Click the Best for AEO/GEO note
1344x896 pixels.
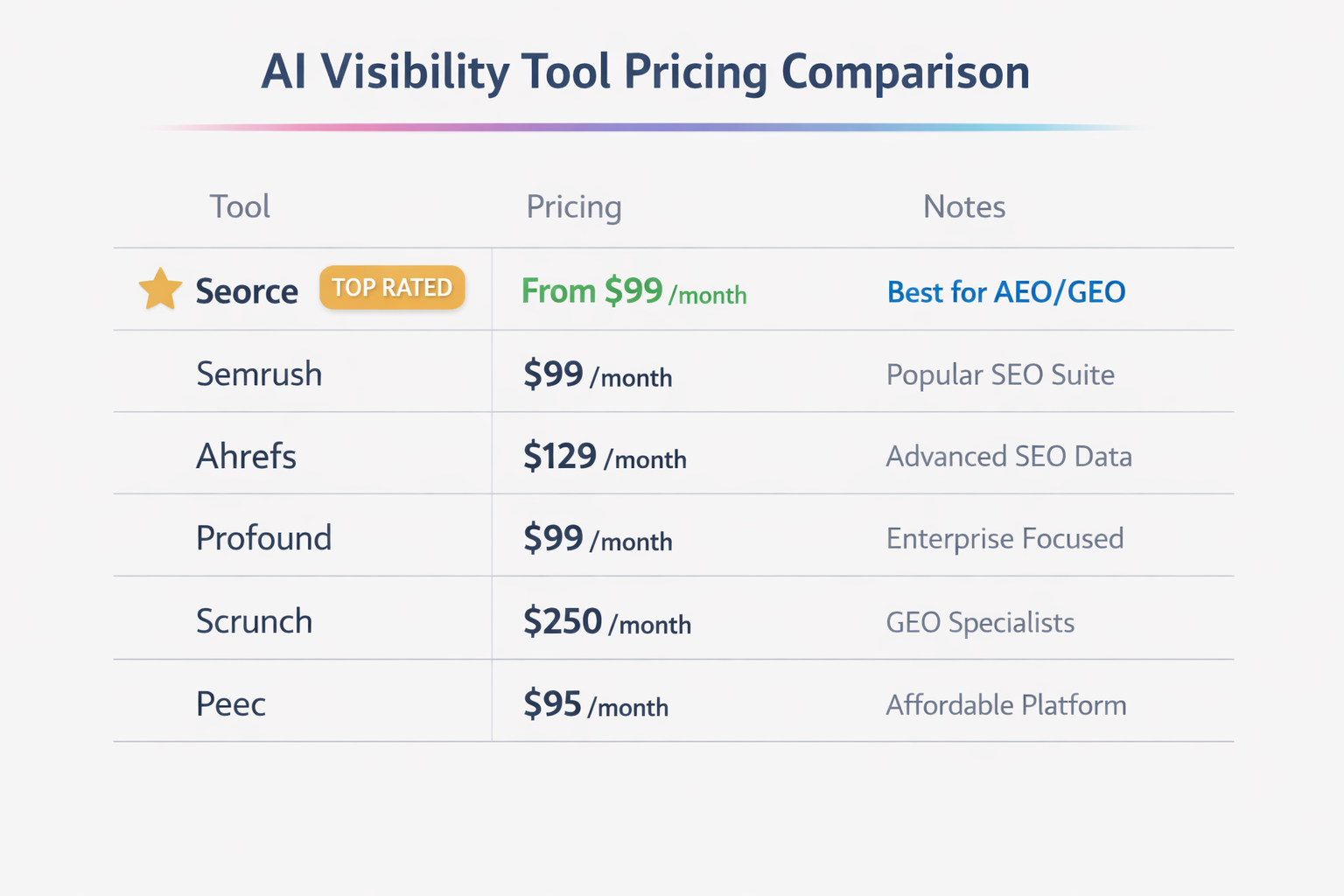[x=1006, y=291]
